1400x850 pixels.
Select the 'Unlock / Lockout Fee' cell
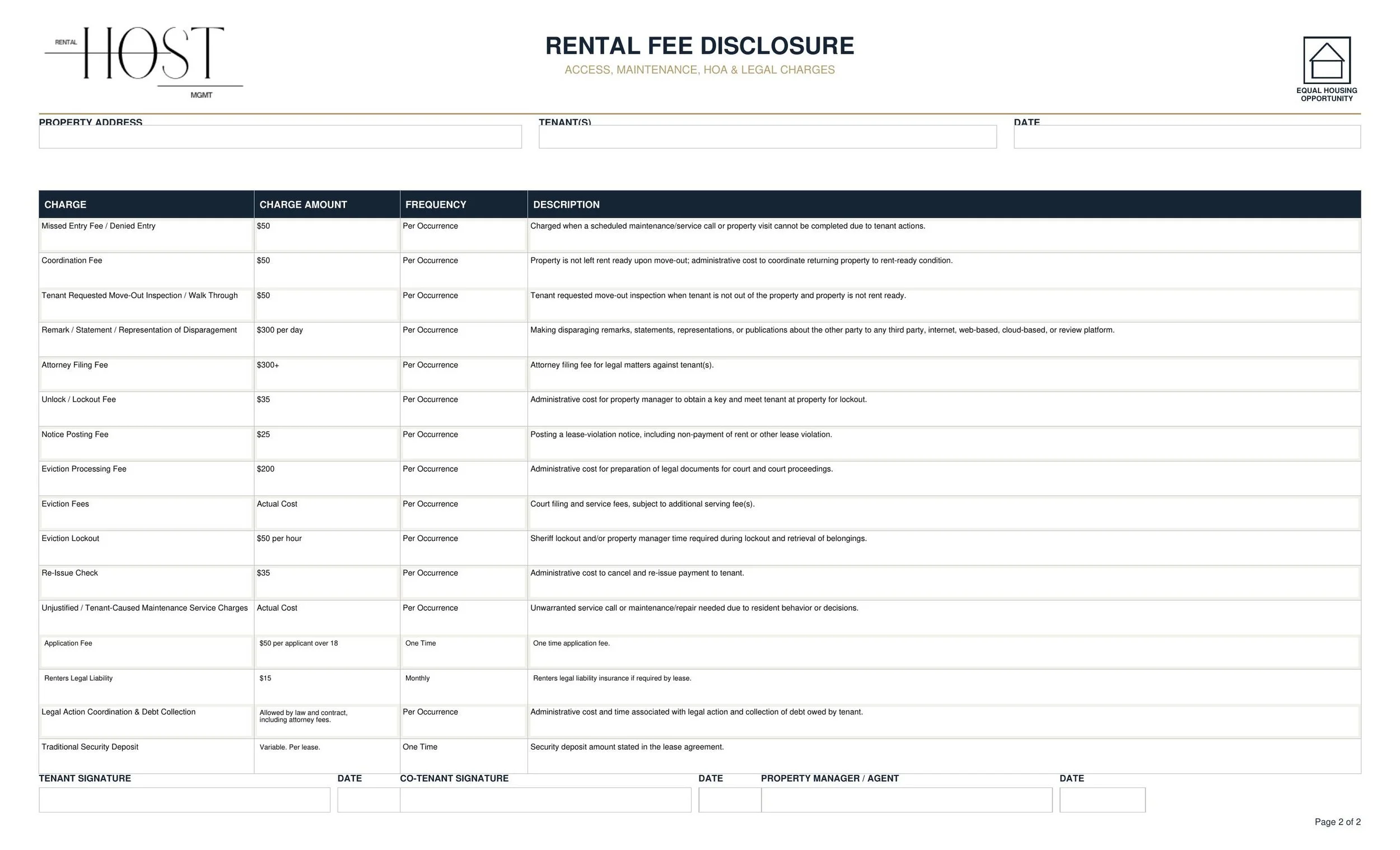click(147, 409)
